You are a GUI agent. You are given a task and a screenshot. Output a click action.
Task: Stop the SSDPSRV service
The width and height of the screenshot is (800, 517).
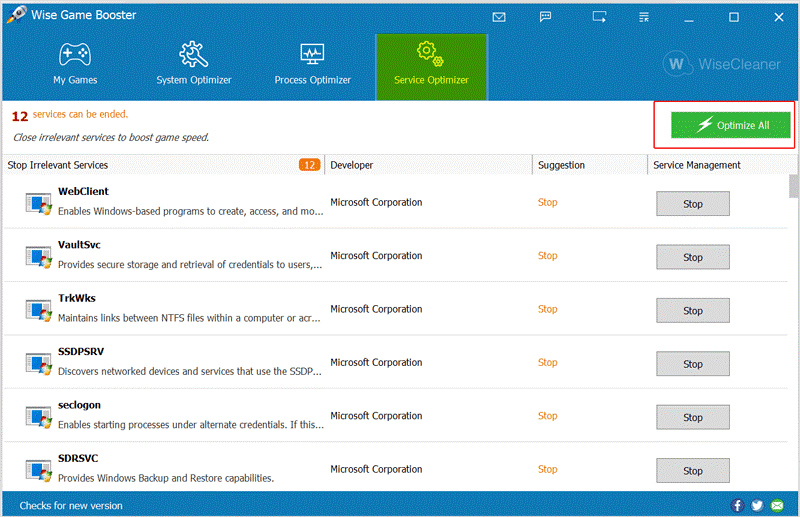(x=693, y=364)
